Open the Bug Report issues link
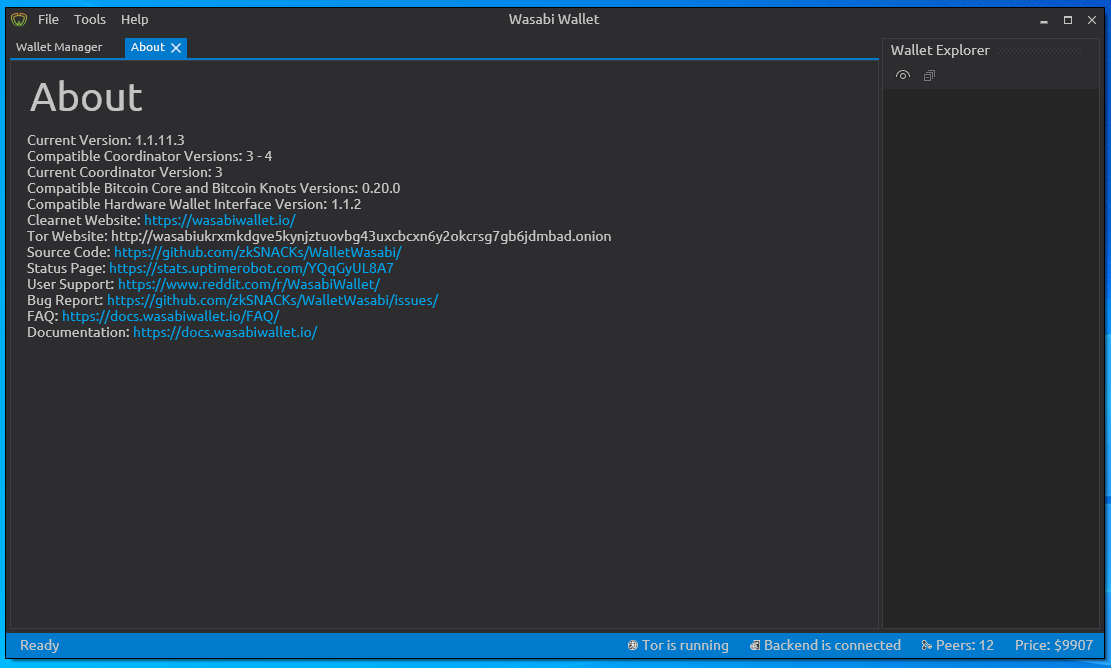Image resolution: width=1111 pixels, height=668 pixels. click(x=273, y=300)
